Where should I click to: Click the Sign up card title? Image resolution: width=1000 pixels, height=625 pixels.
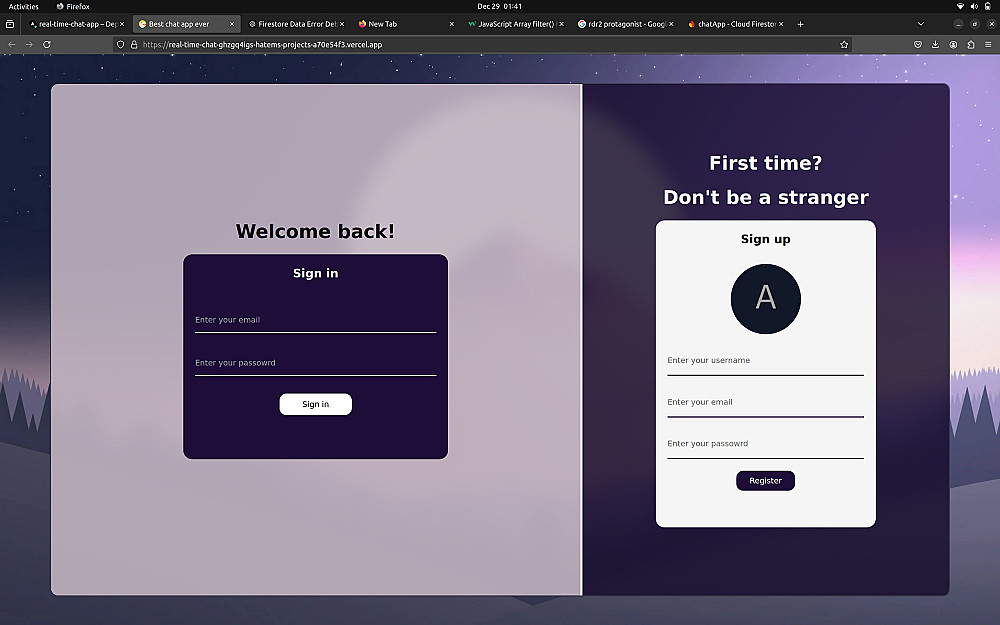(765, 239)
